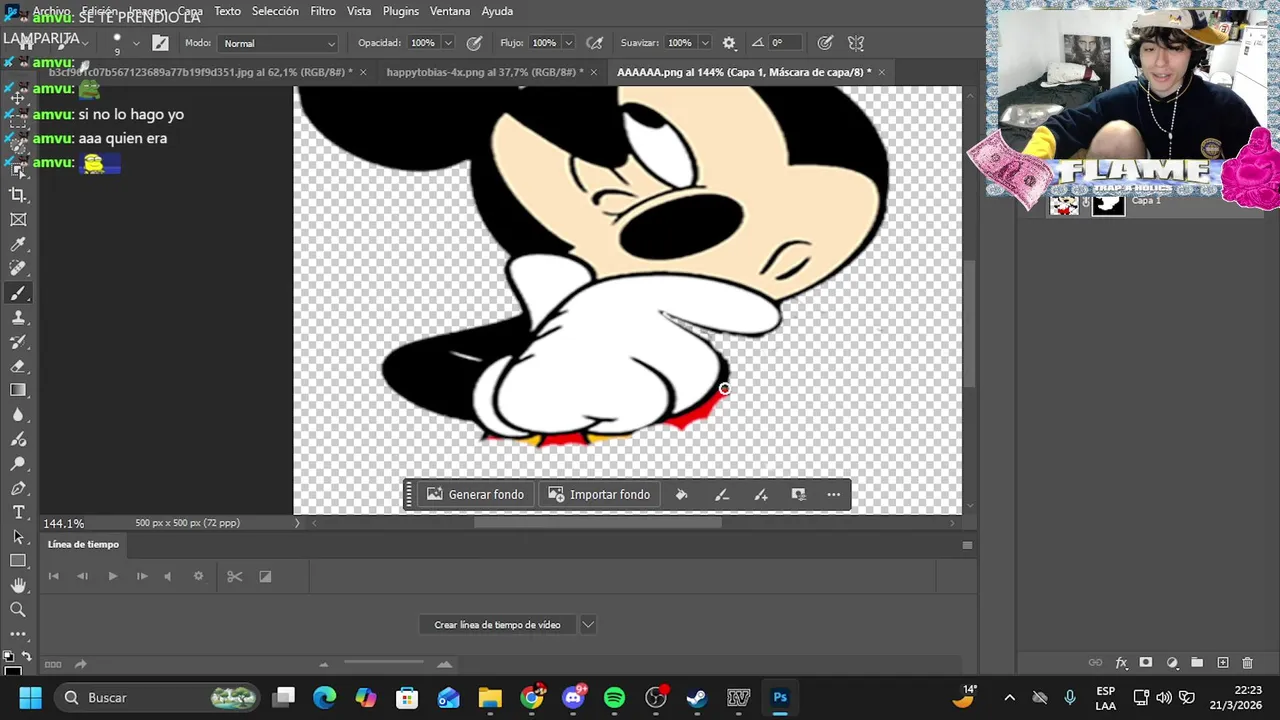Open the Filtro menu
The height and width of the screenshot is (720, 1280).
pos(323,11)
